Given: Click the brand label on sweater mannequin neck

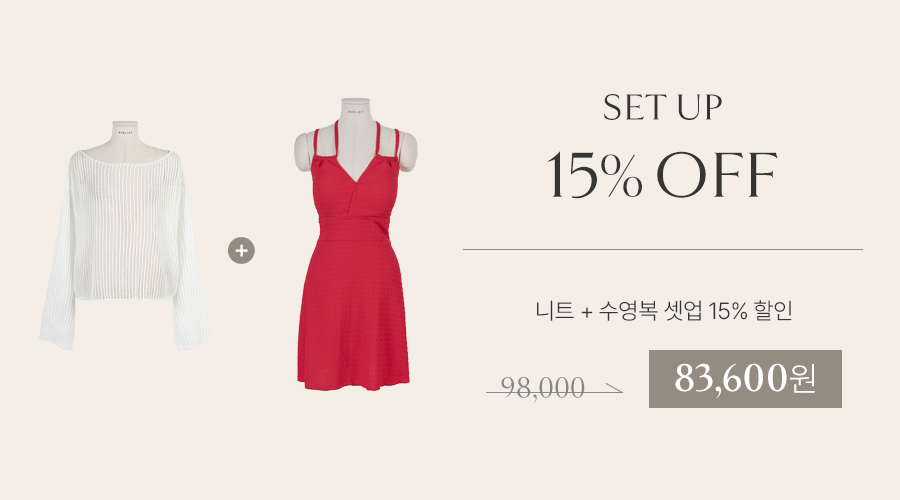Looking at the screenshot, I should pos(125,133).
